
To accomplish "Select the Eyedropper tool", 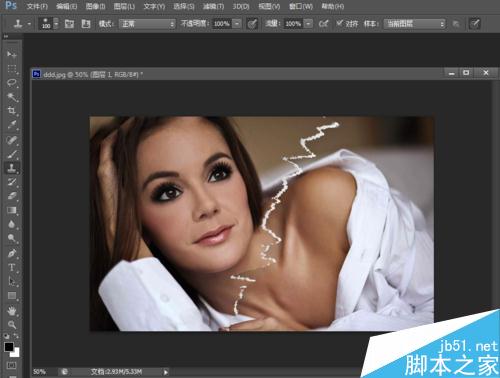I will [12, 125].
